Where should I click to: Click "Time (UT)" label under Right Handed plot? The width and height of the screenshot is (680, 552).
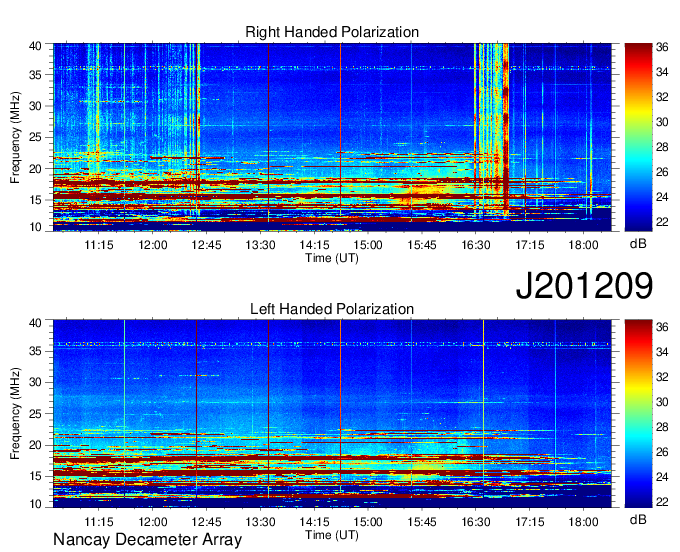coord(332,258)
